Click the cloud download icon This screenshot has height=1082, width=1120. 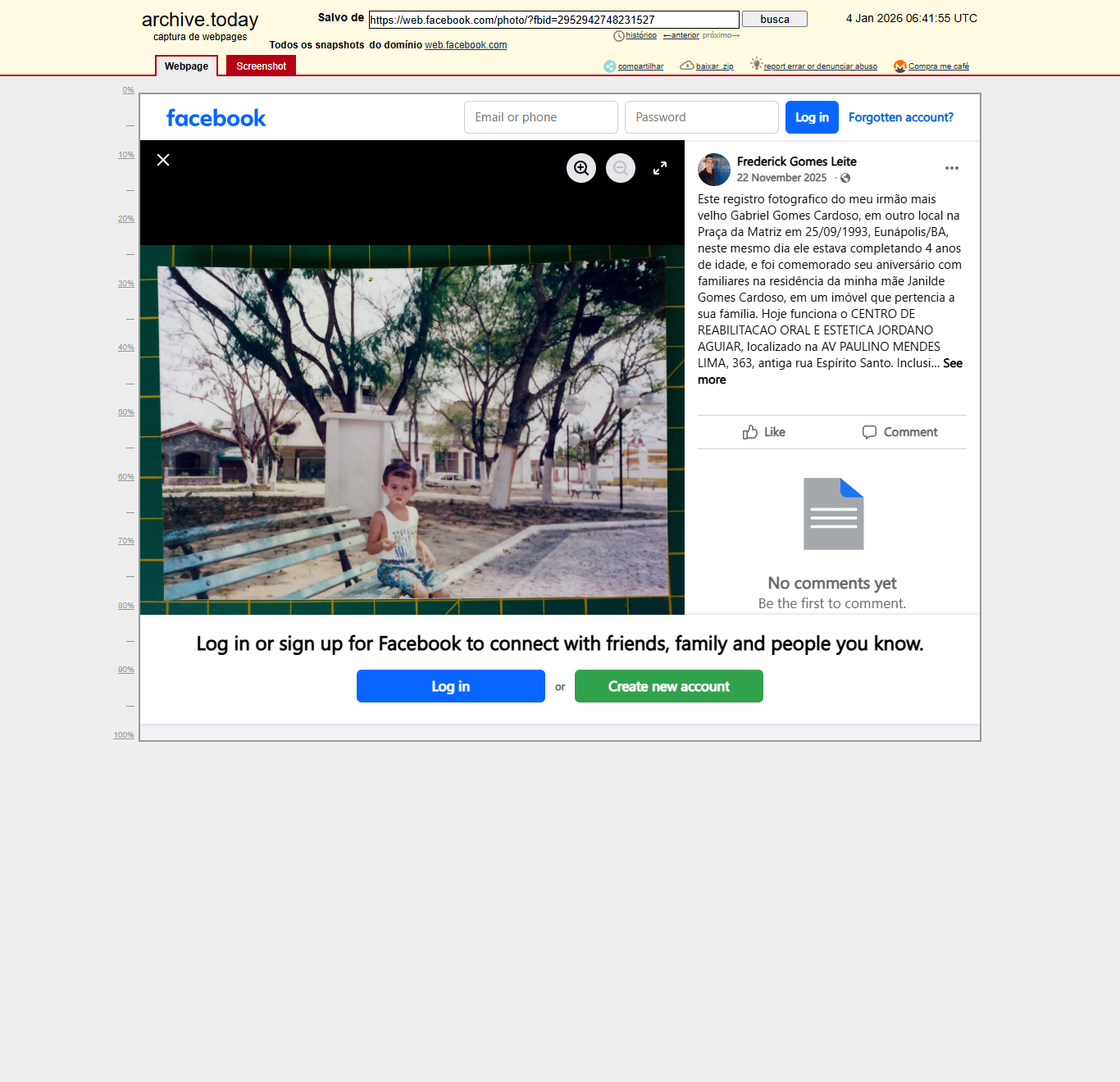click(687, 66)
